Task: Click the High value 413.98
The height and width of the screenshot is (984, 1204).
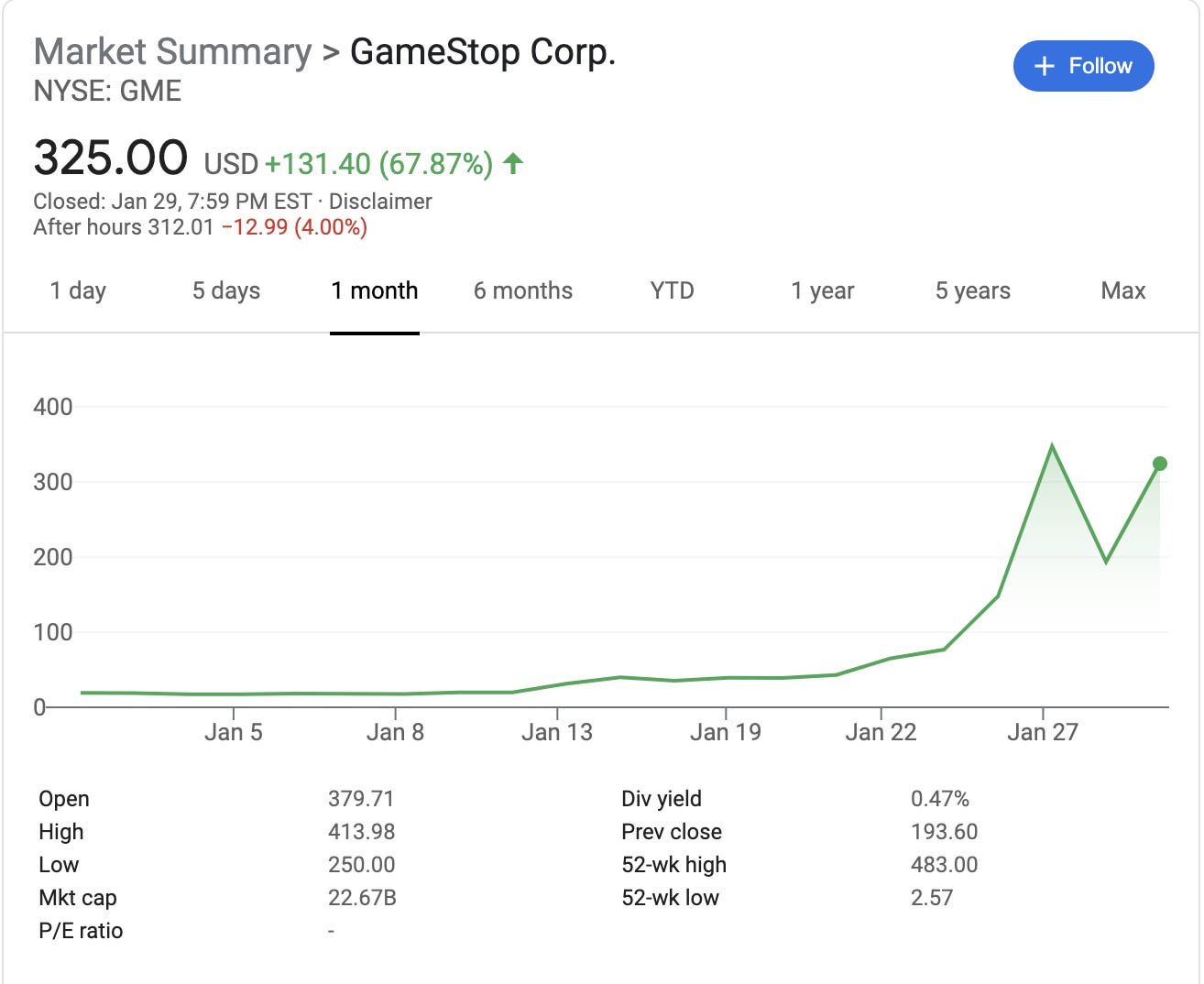Action: point(361,832)
